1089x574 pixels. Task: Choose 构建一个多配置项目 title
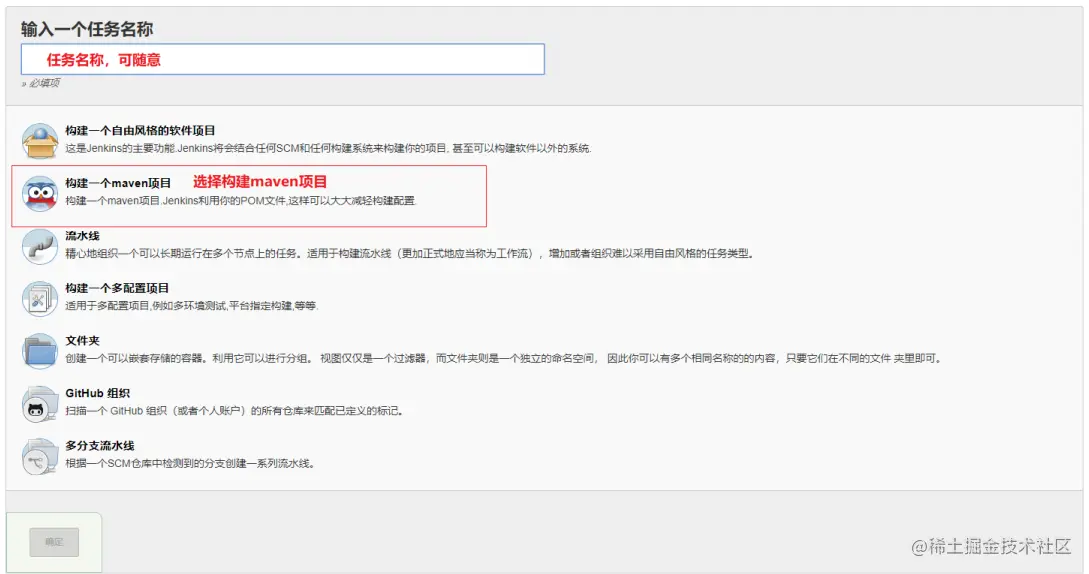pos(117,288)
